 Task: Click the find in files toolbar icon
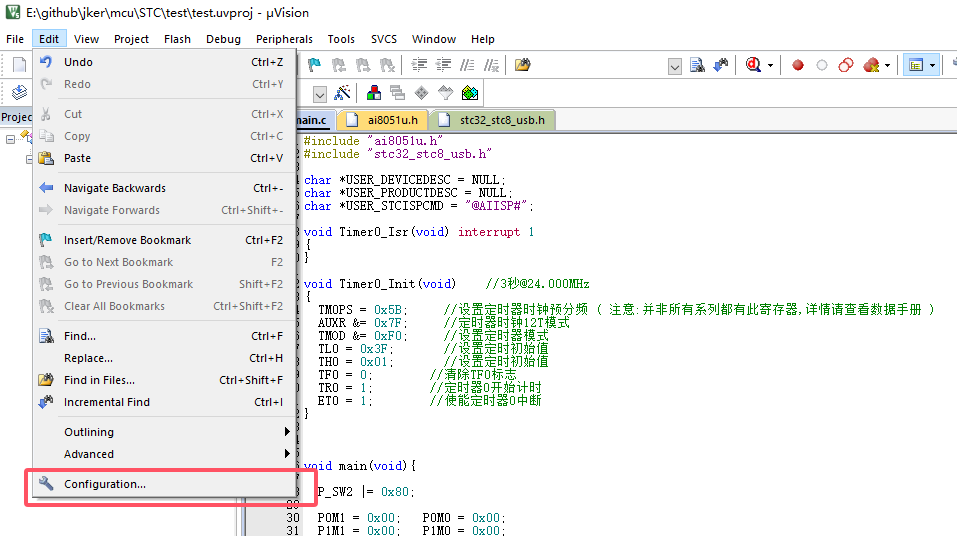(522, 65)
